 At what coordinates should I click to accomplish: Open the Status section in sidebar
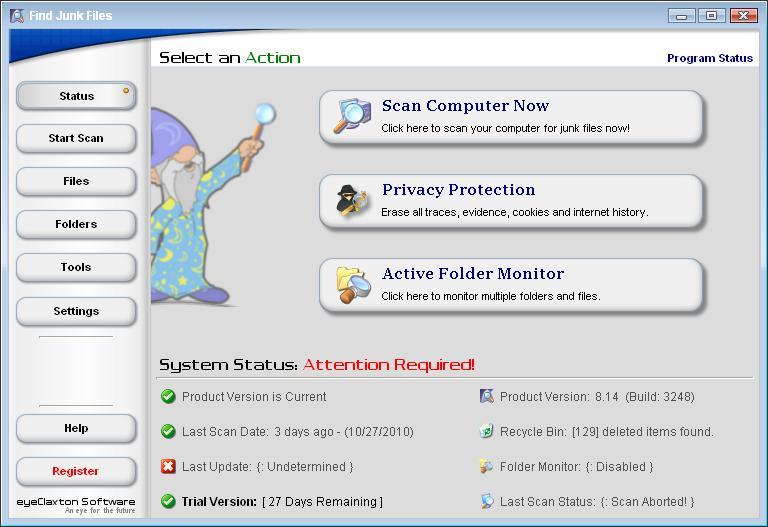[x=76, y=96]
